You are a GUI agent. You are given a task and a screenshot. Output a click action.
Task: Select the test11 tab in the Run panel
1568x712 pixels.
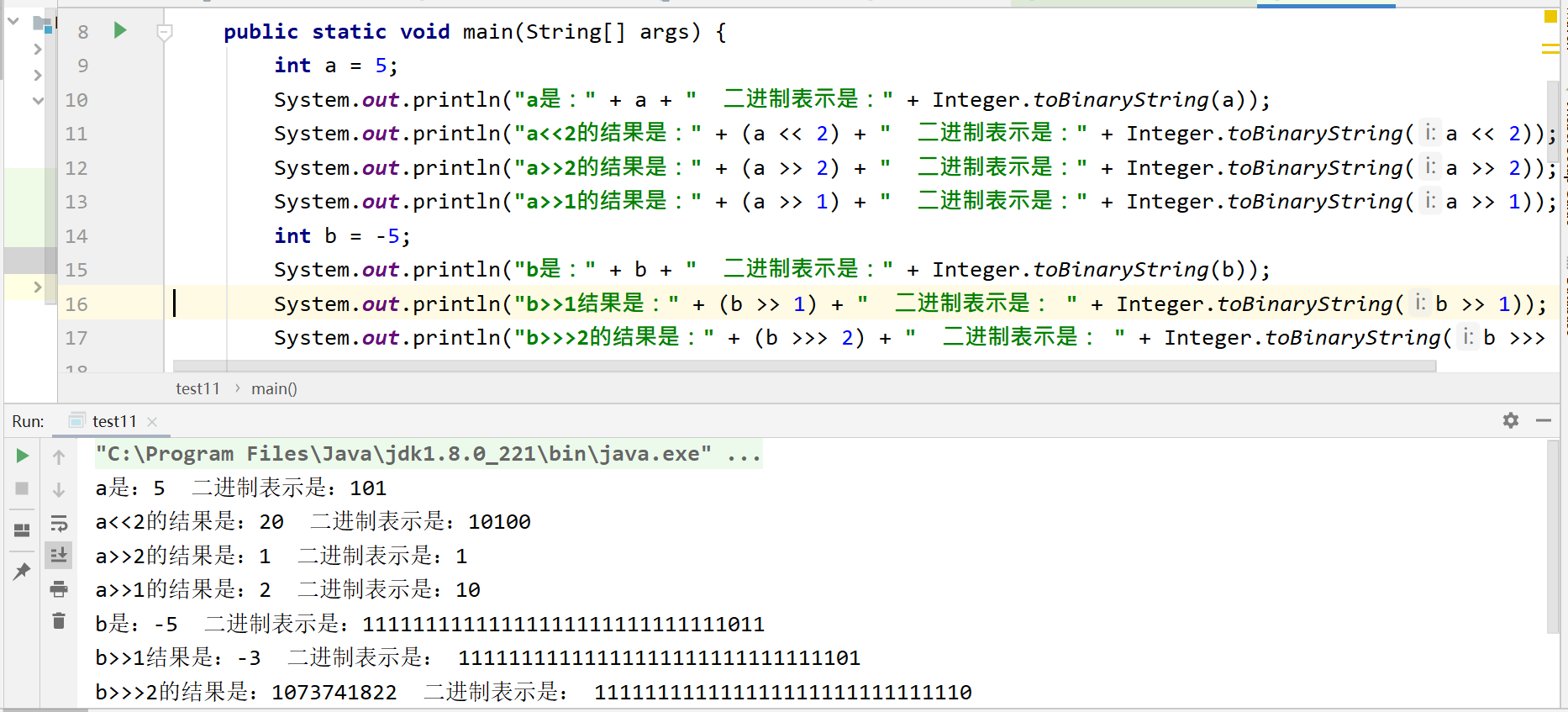[113, 421]
